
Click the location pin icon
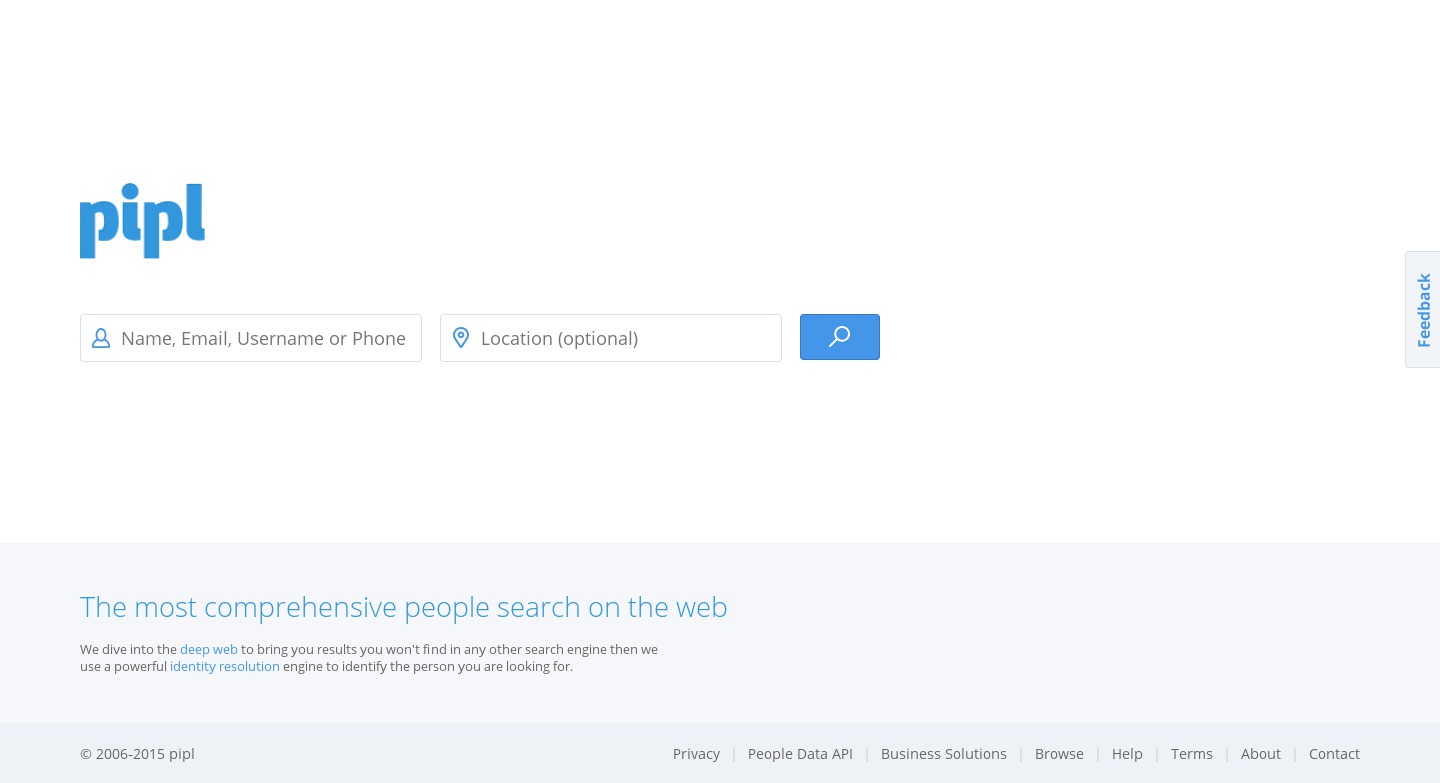click(x=461, y=338)
